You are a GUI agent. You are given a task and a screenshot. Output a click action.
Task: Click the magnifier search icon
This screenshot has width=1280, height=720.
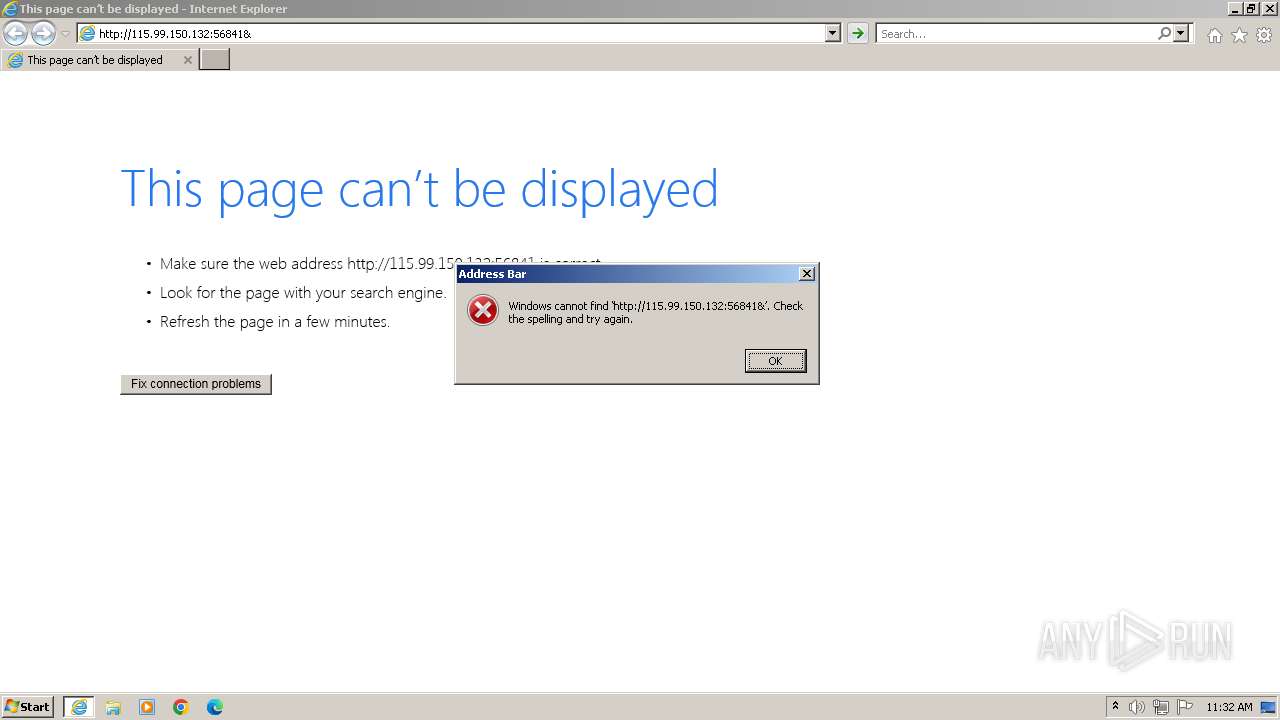[x=1164, y=34]
